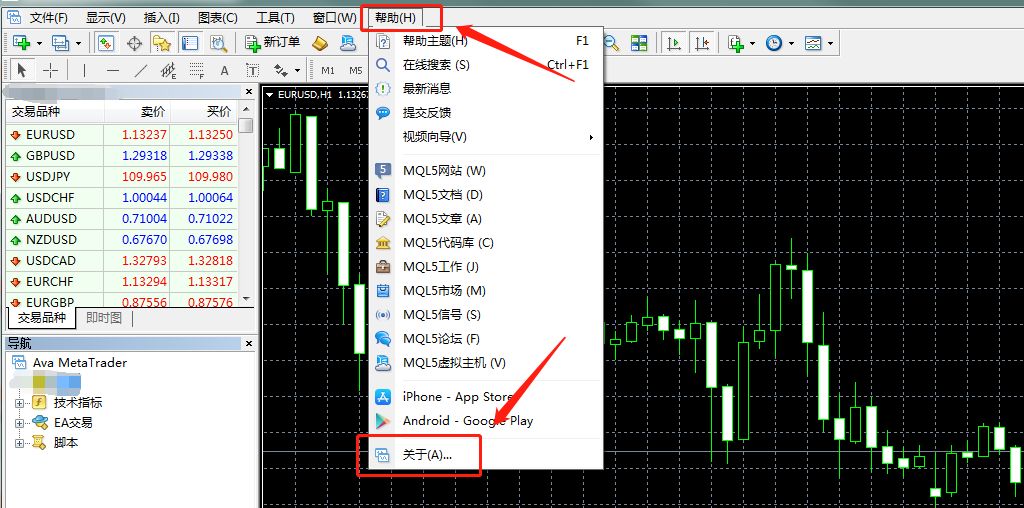Image resolution: width=1024 pixels, height=508 pixels.
Task: Switch to the 即时图 tab
Action: tap(104, 318)
